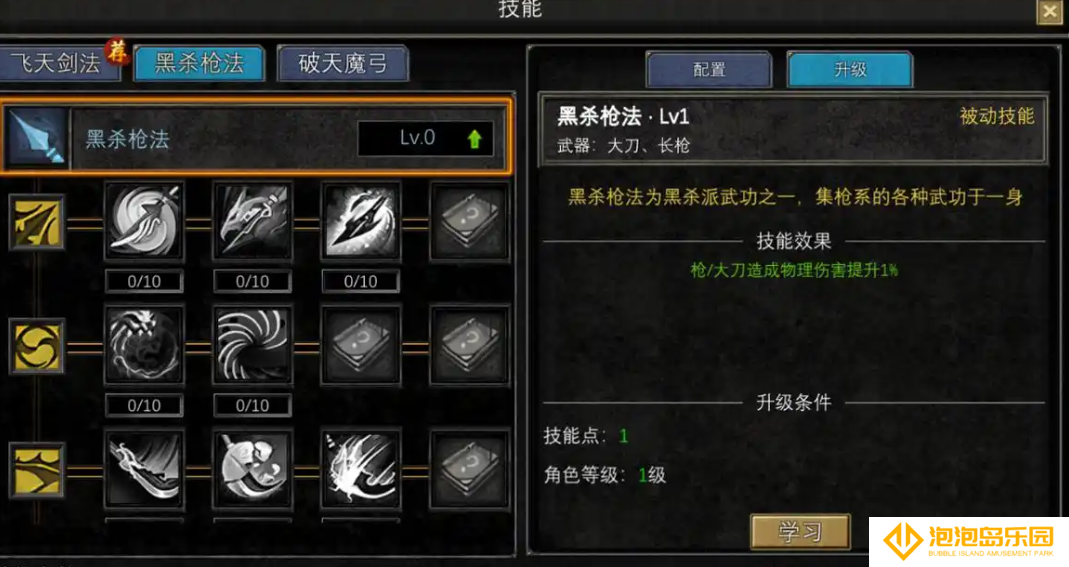The image size is (1069, 567).
Task: Select the warrior spin skill in third row
Action: coord(252,469)
